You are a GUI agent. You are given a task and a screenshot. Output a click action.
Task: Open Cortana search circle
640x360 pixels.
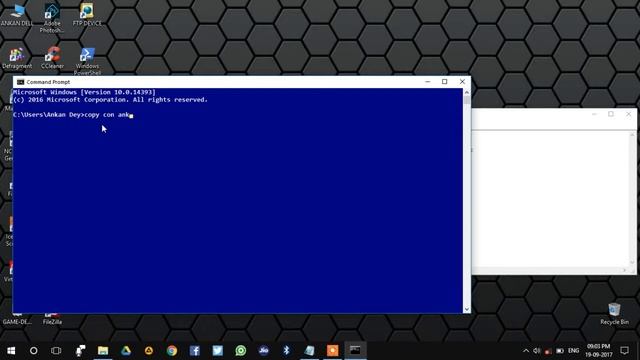pyautogui.click(x=33, y=351)
